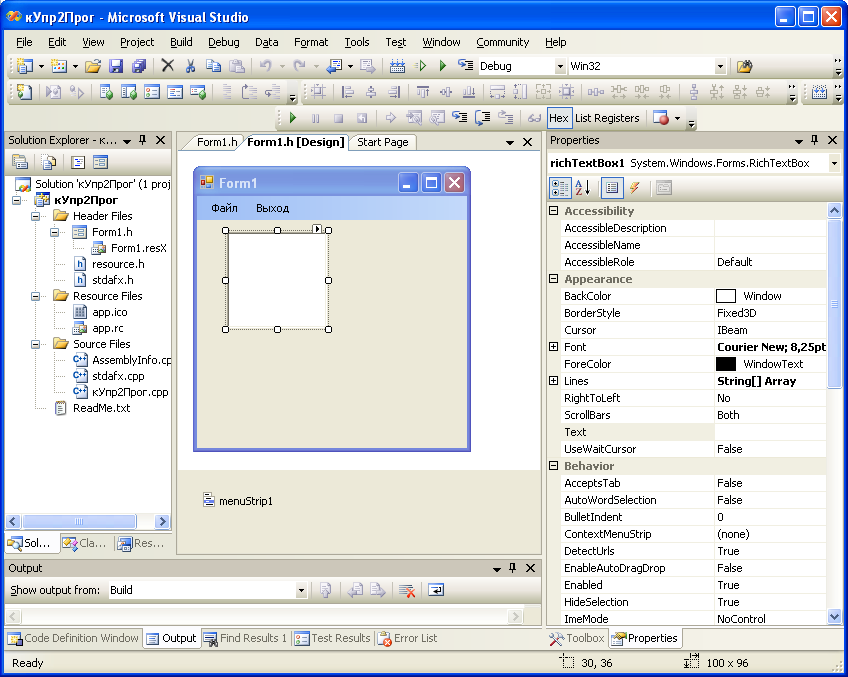The height and width of the screenshot is (677, 848).
Task: Click the Open File toolbar icon
Action: [x=93, y=67]
